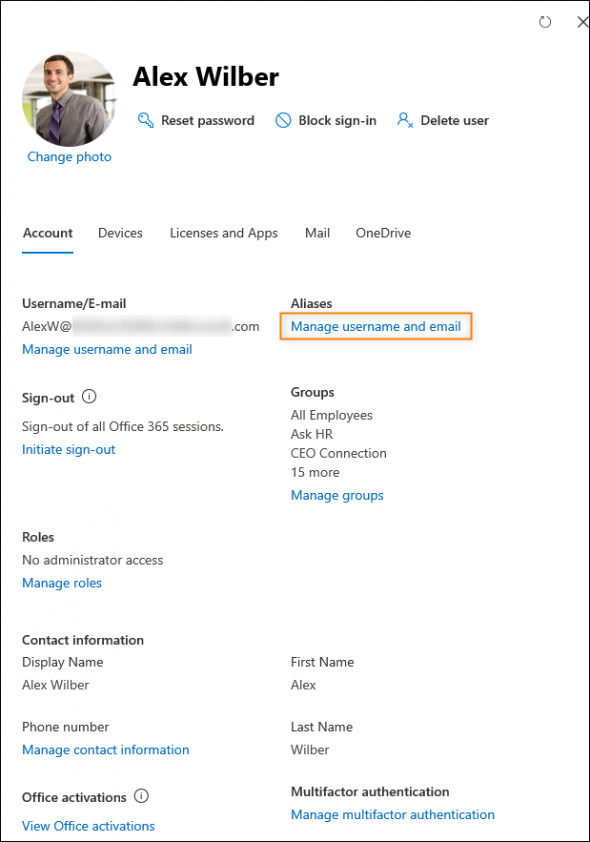Click the Delete user icon
This screenshot has height=842, width=590.
(x=405, y=120)
